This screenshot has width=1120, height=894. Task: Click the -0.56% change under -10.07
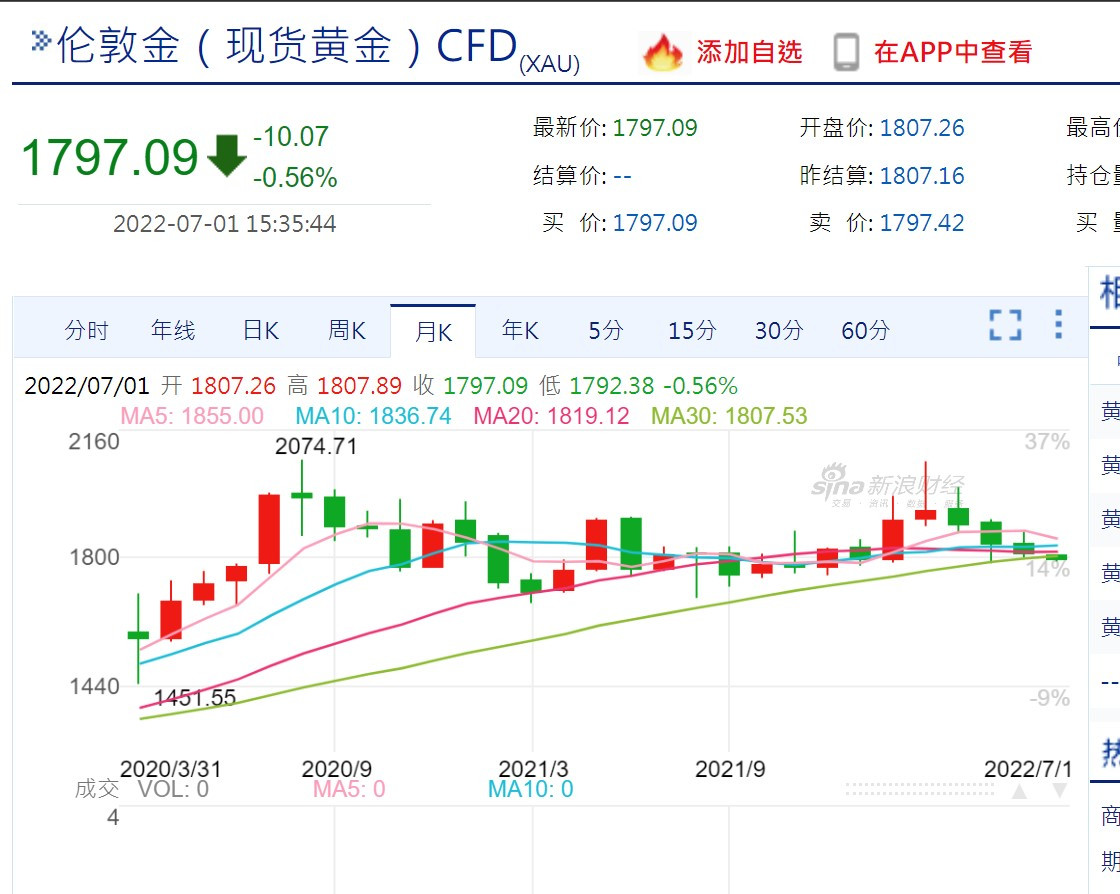[295, 178]
